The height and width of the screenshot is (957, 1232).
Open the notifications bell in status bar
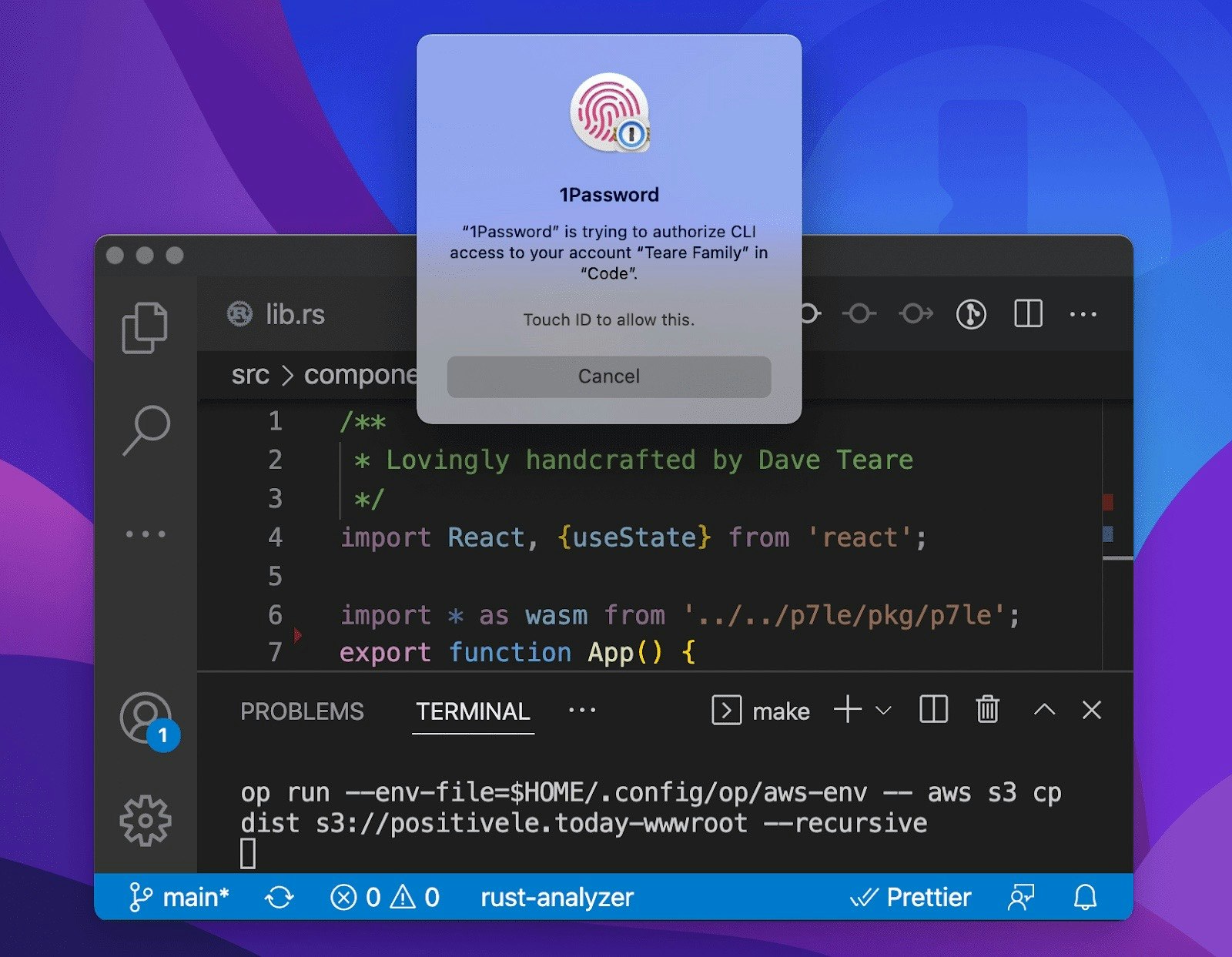click(x=1086, y=897)
